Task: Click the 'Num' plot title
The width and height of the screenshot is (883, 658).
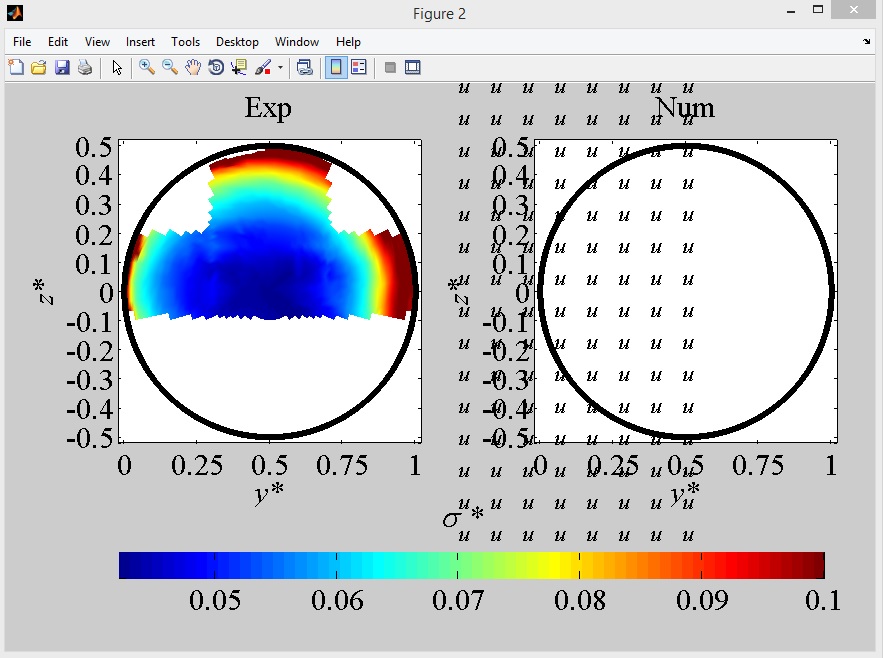Action: [x=685, y=107]
